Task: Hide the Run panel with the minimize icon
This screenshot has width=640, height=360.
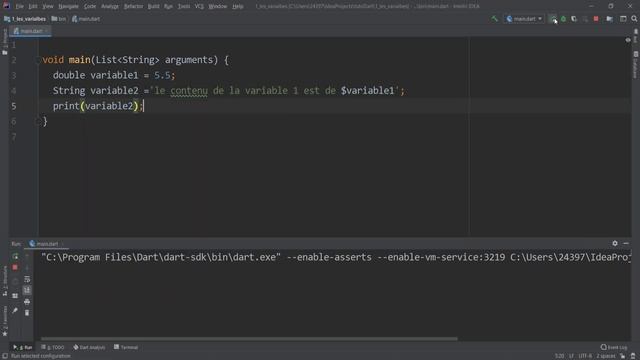Action: [626, 243]
